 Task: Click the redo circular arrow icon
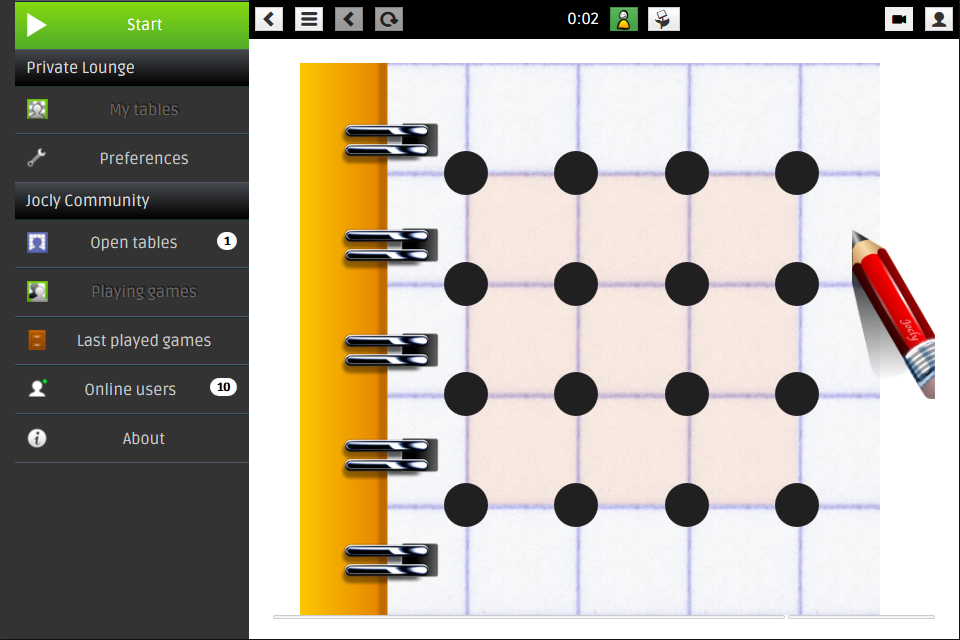[x=388, y=19]
